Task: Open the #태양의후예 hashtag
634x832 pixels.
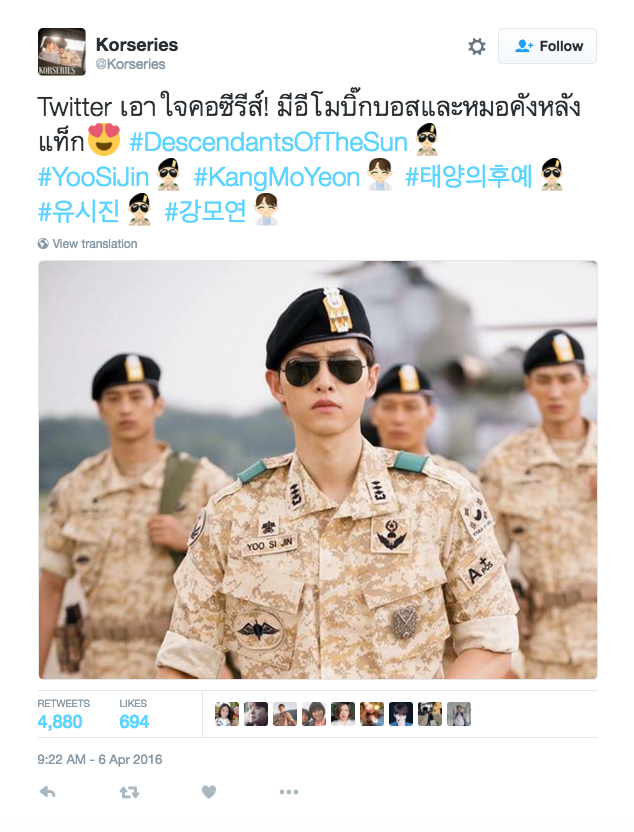Action: [x=468, y=177]
